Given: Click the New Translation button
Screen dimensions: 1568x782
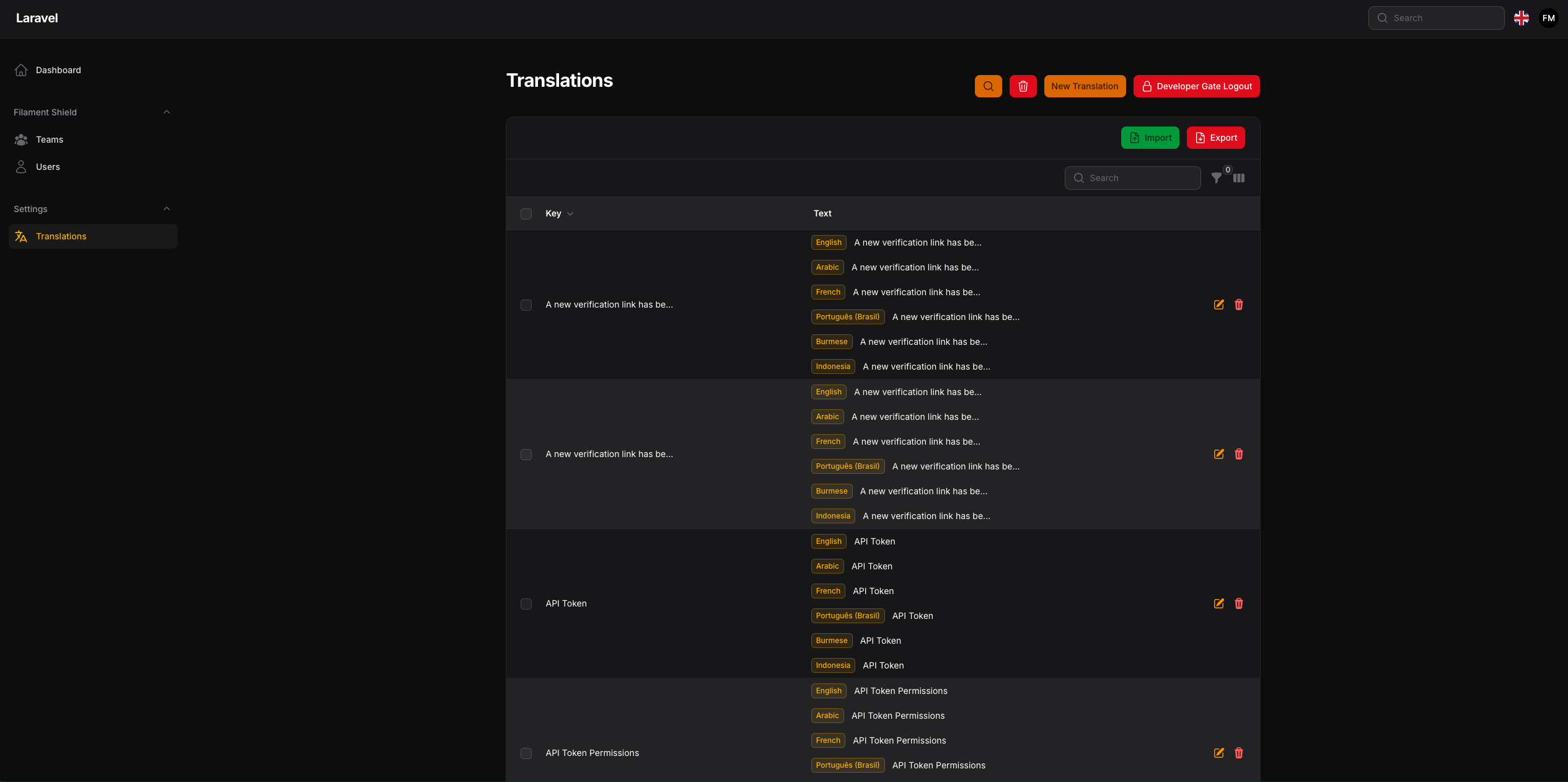Looking at the screenshot, I should click(x=1085, y=86).
